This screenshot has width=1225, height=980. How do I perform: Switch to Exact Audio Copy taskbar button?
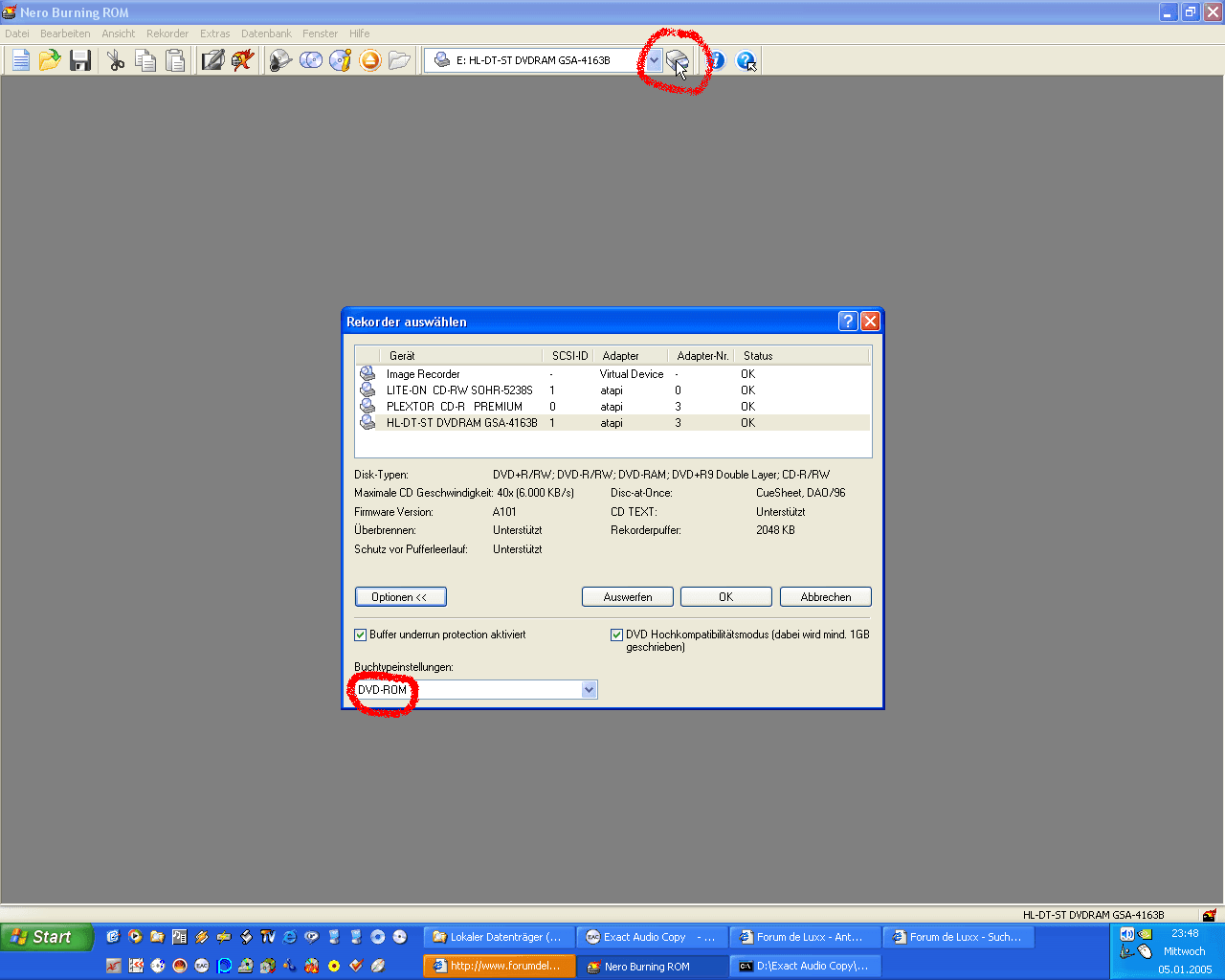(652, 937)
